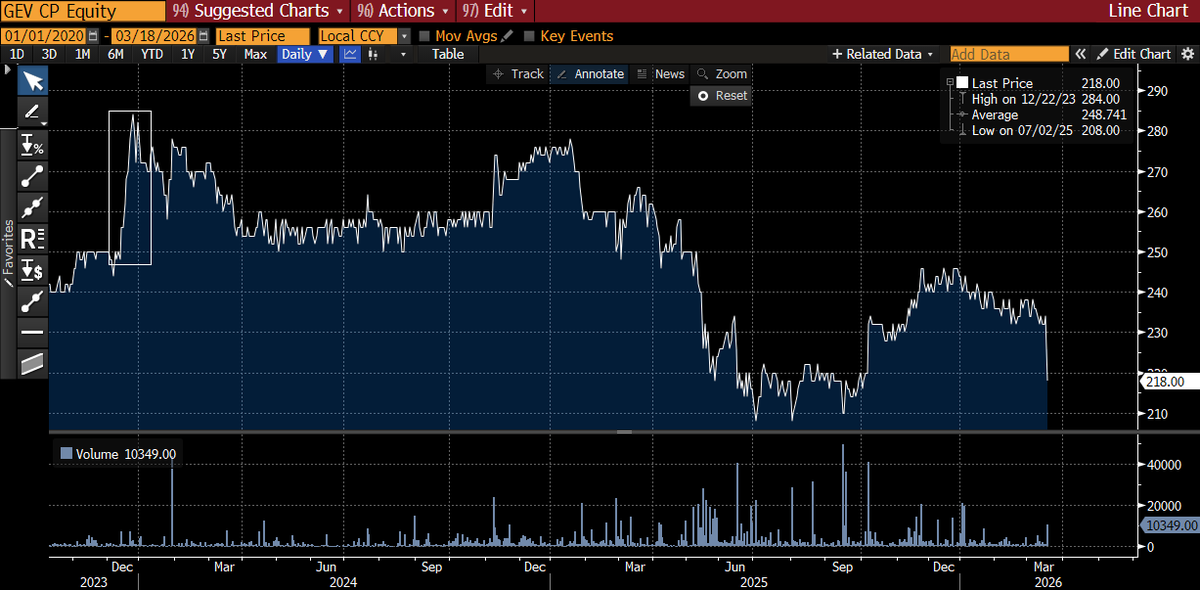Choose the dollar change measurement tool

[33, 268]
